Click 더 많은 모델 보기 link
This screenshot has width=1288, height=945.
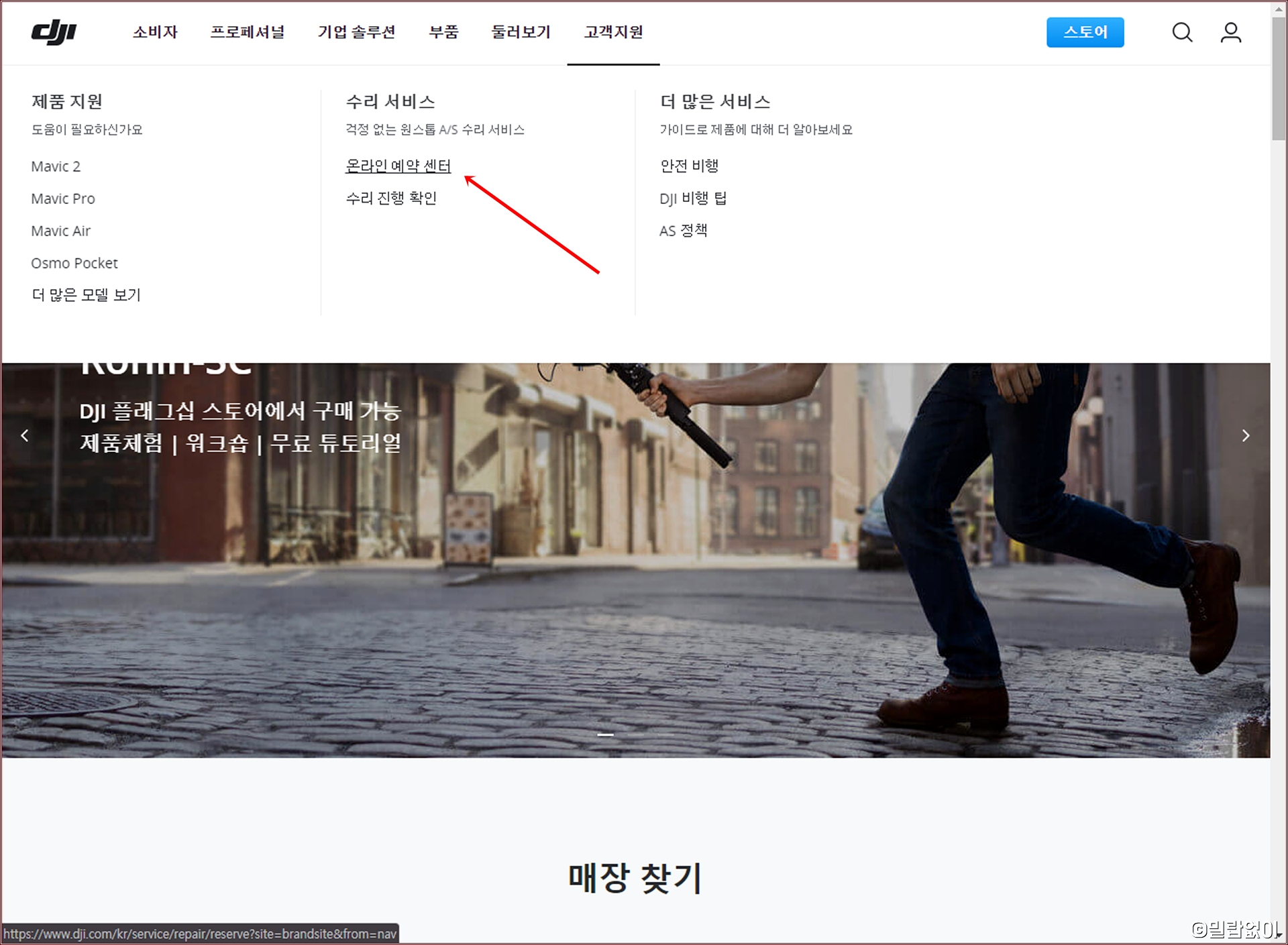coord(86,295)
